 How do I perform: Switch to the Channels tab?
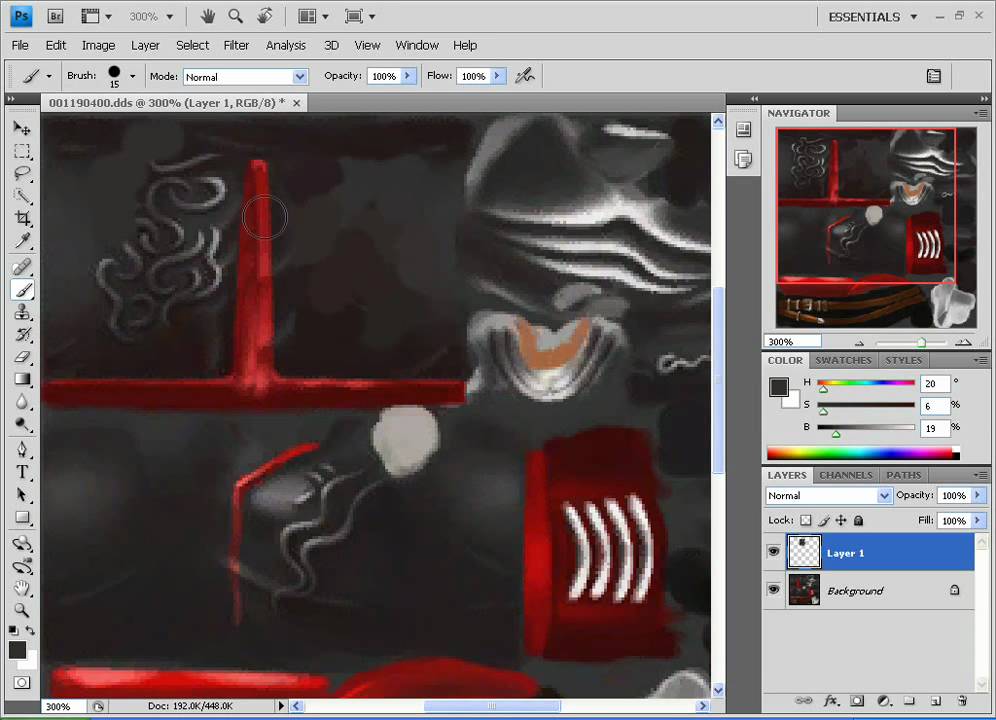(x=845, y=475)
